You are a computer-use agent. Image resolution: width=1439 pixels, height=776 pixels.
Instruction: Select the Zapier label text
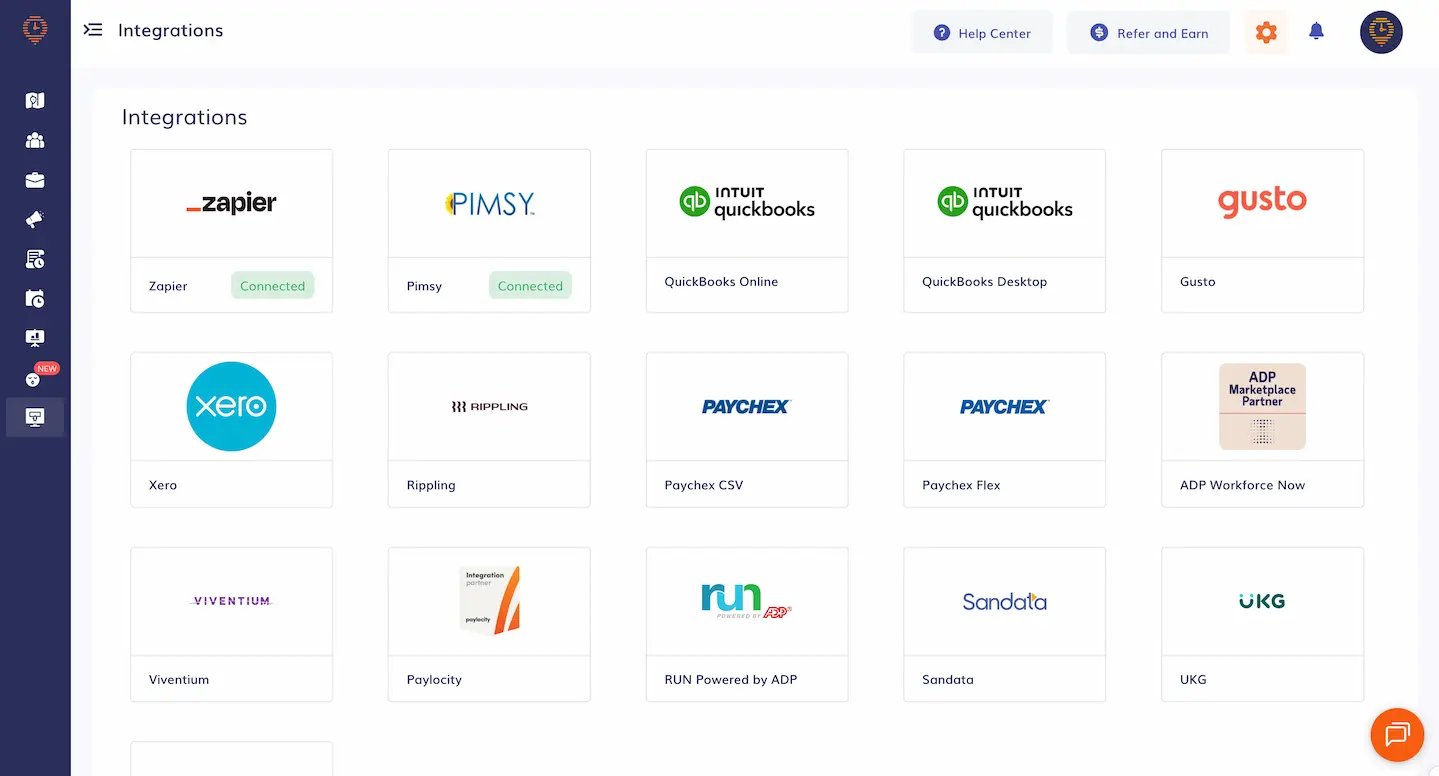click(168, 286)
